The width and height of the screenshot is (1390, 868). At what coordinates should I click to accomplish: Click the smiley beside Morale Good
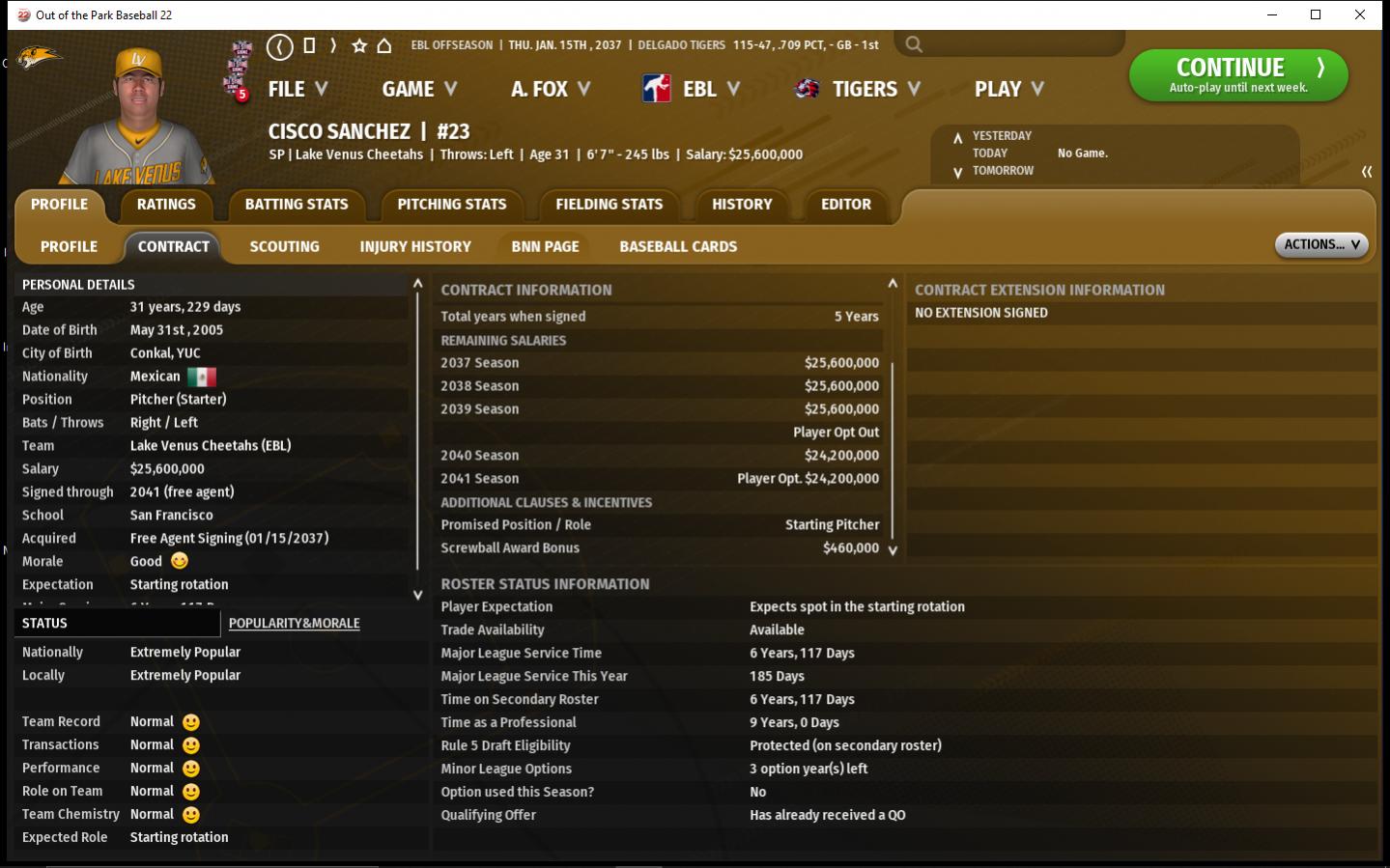coord(180,561)
